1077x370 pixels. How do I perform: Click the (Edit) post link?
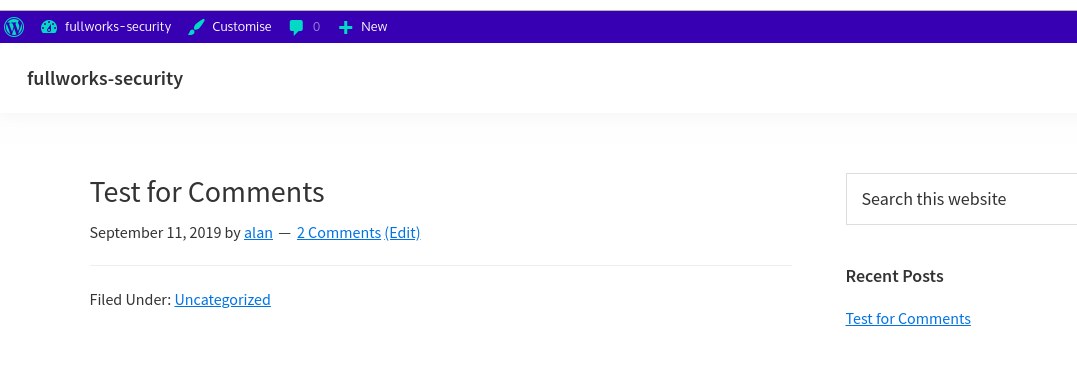(403, 233)
